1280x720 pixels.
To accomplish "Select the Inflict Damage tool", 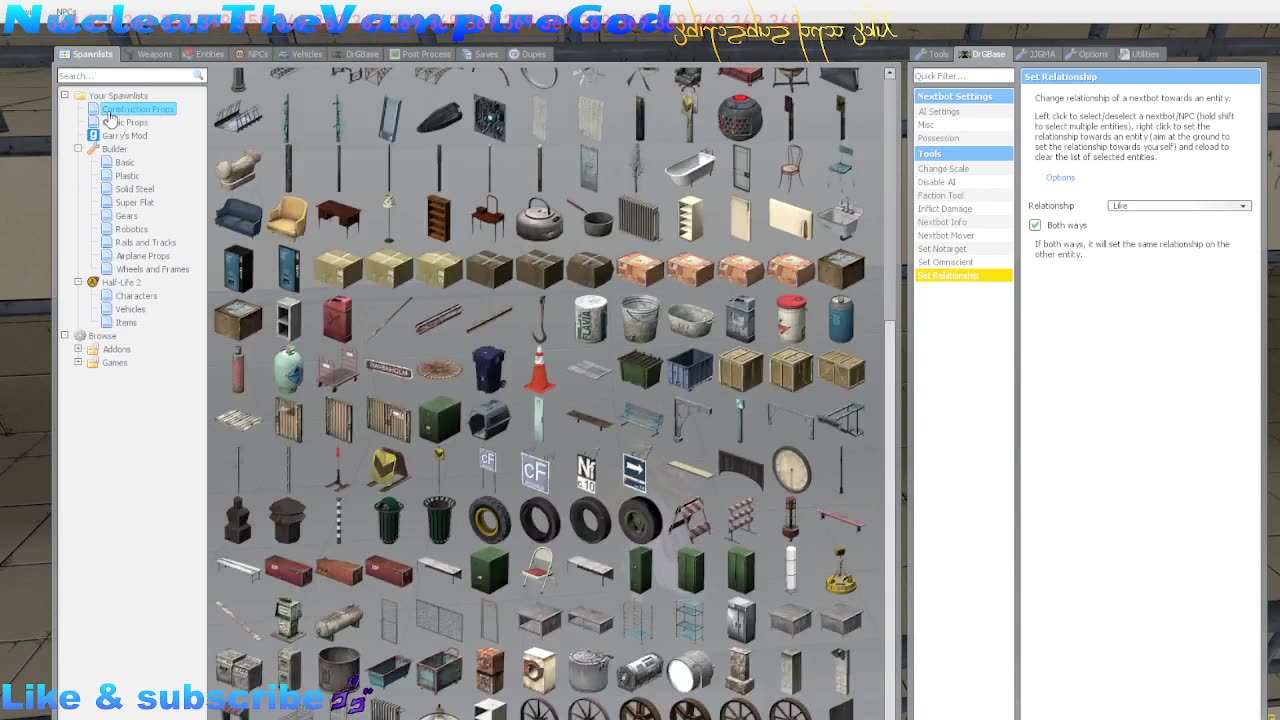I will pyautogui.click(x=964, y=209).
